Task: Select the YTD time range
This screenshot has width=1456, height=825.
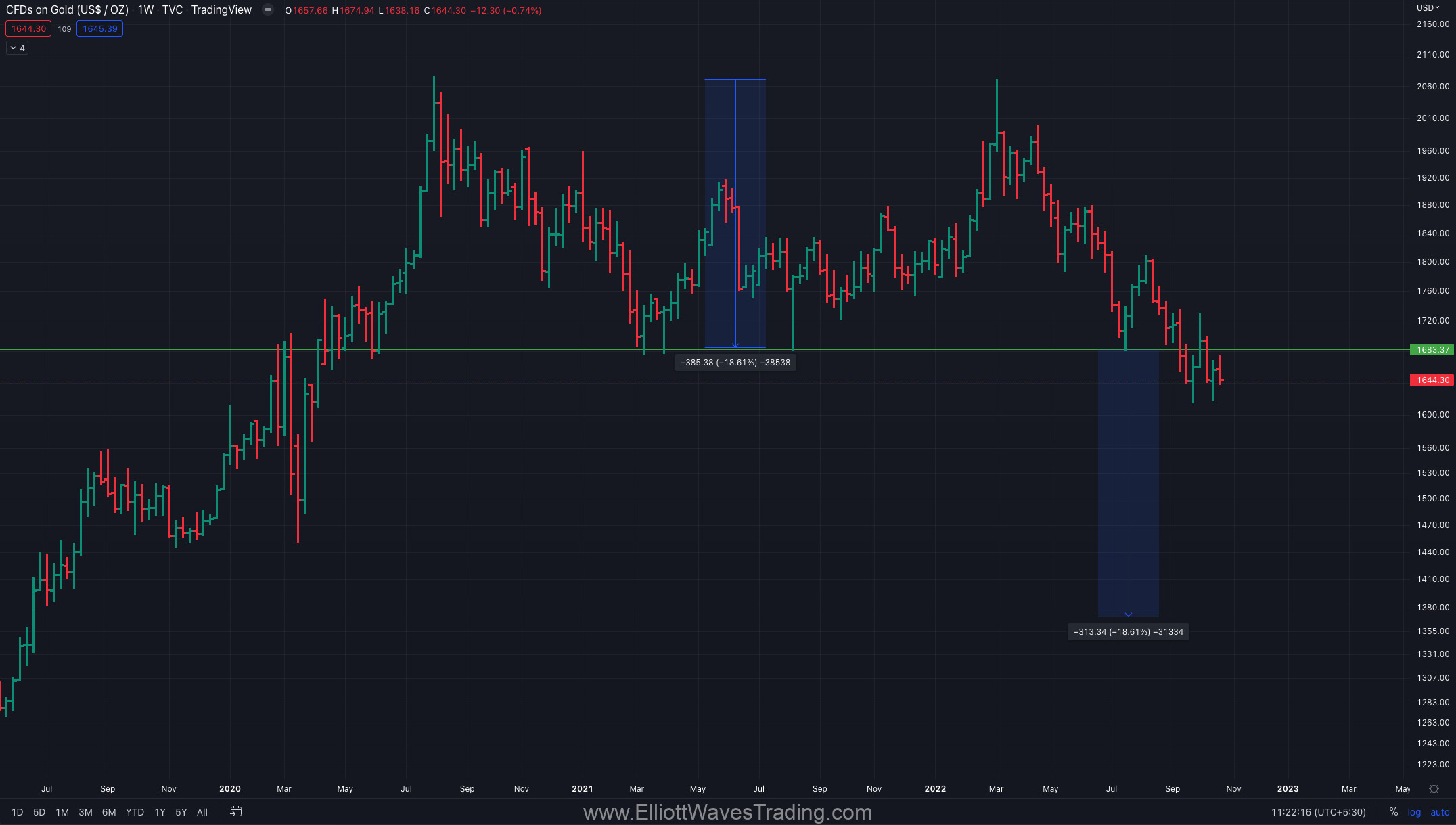Action: click(x=135, y=812)
